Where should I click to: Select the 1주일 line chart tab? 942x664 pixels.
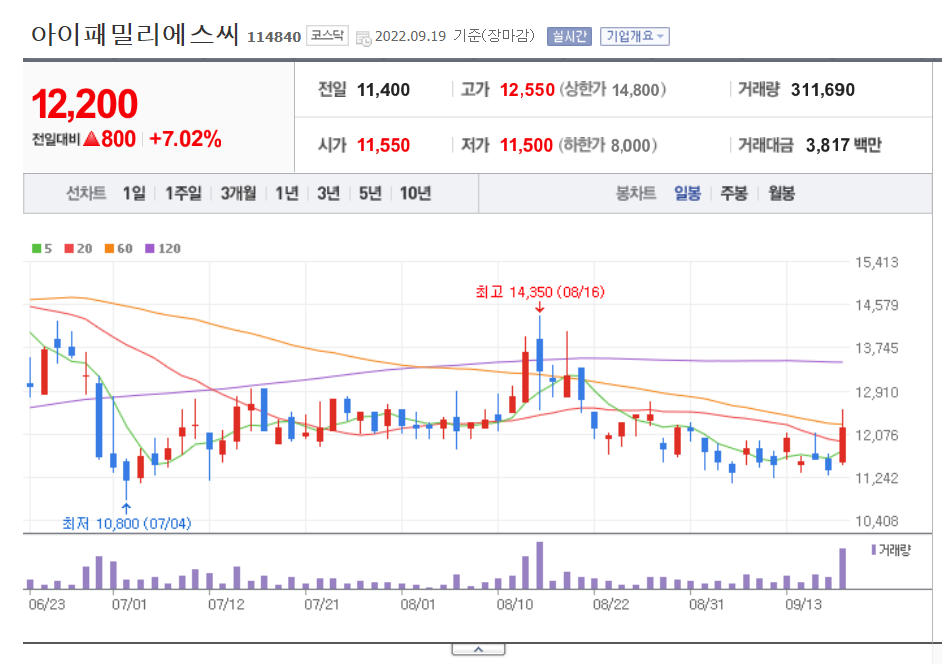point(183,193)
